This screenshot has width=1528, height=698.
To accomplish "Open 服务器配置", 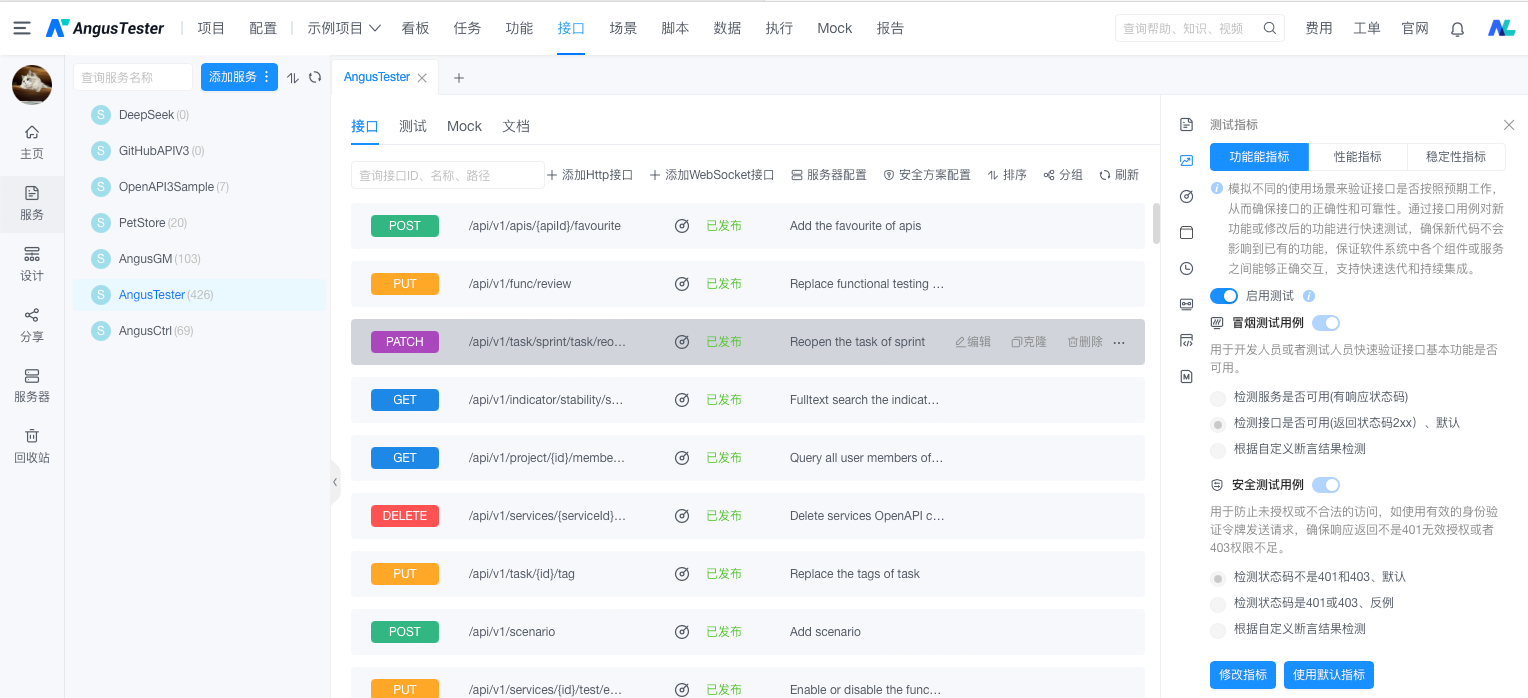I will click(829, 175).
